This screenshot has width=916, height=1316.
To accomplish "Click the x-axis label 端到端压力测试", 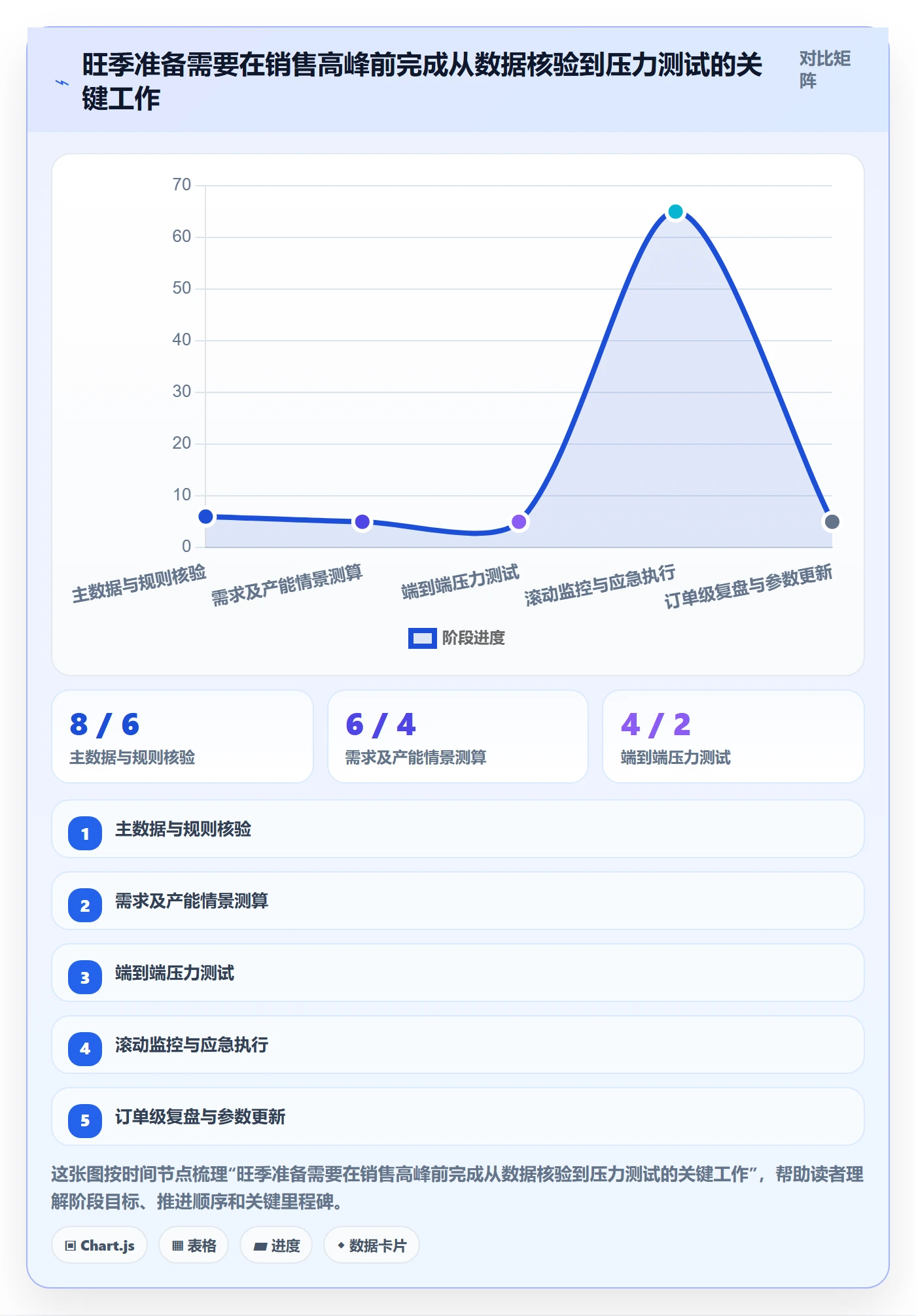I will coord(460,582).
